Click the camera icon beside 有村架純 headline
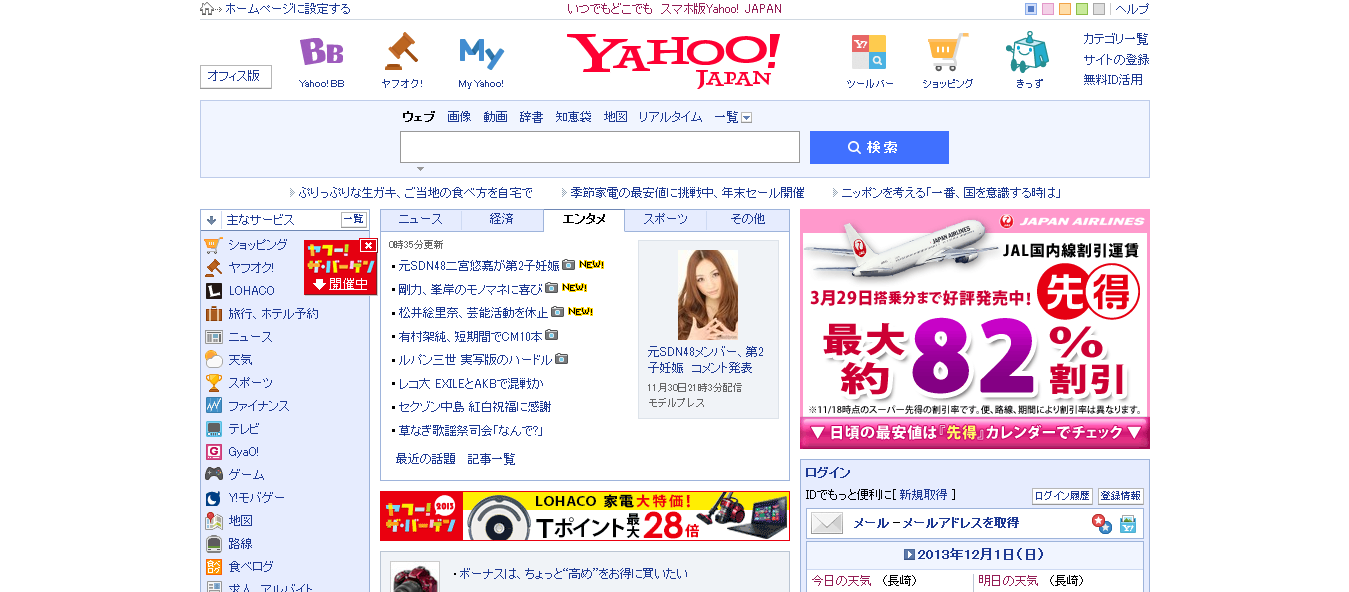 point(551,336)
